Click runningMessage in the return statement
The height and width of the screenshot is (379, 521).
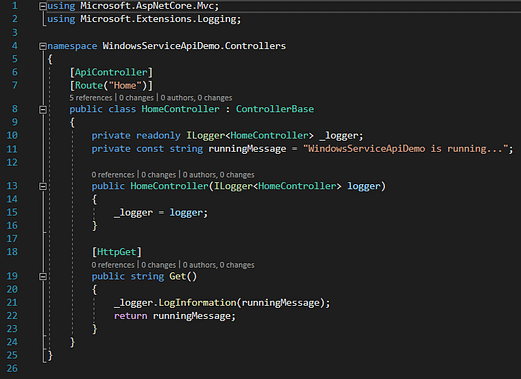click(x=191, y=316)
